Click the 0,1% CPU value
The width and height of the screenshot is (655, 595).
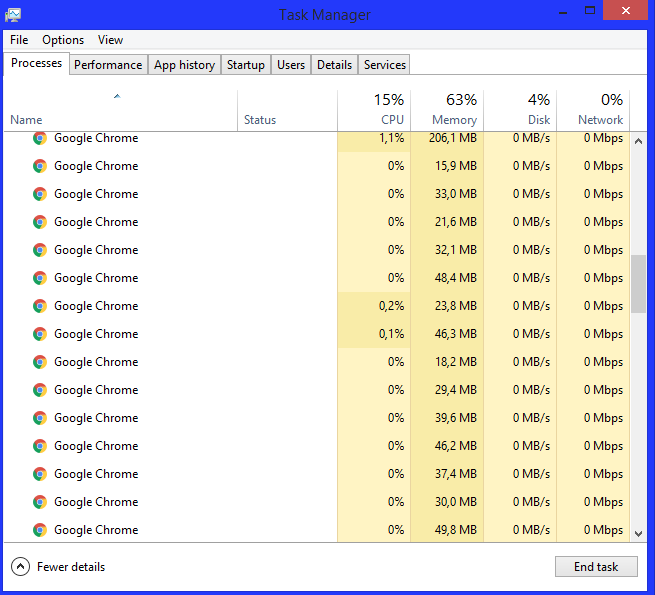click(391, 334)
